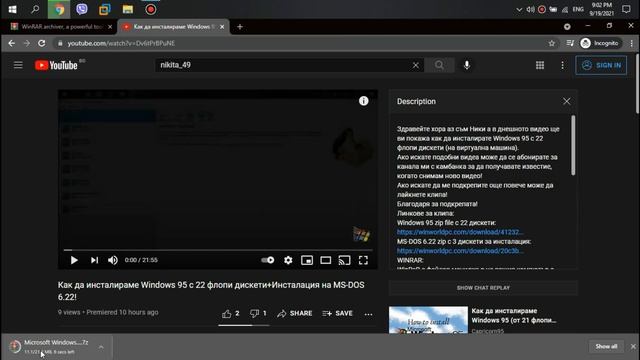Screen dimensions: 640x360
Task: Open the Chrome media control button
Action: point(570,43)
